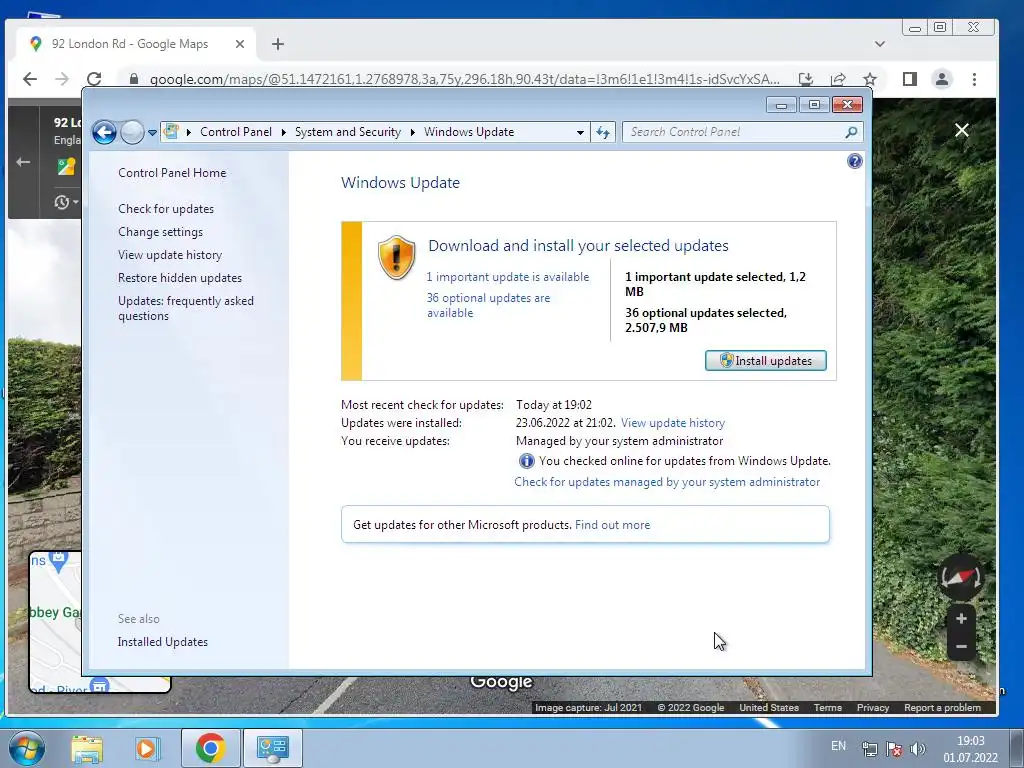Open Chrome tab search chevron
This screenshot has height=768, width=1024.
880,44
